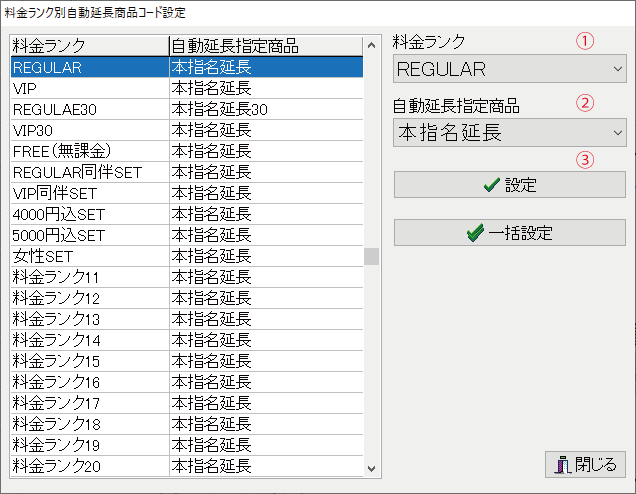Screen dimensions: 636x494
Task: Select the 料金ランク19 row
Action: coord(187,447)
